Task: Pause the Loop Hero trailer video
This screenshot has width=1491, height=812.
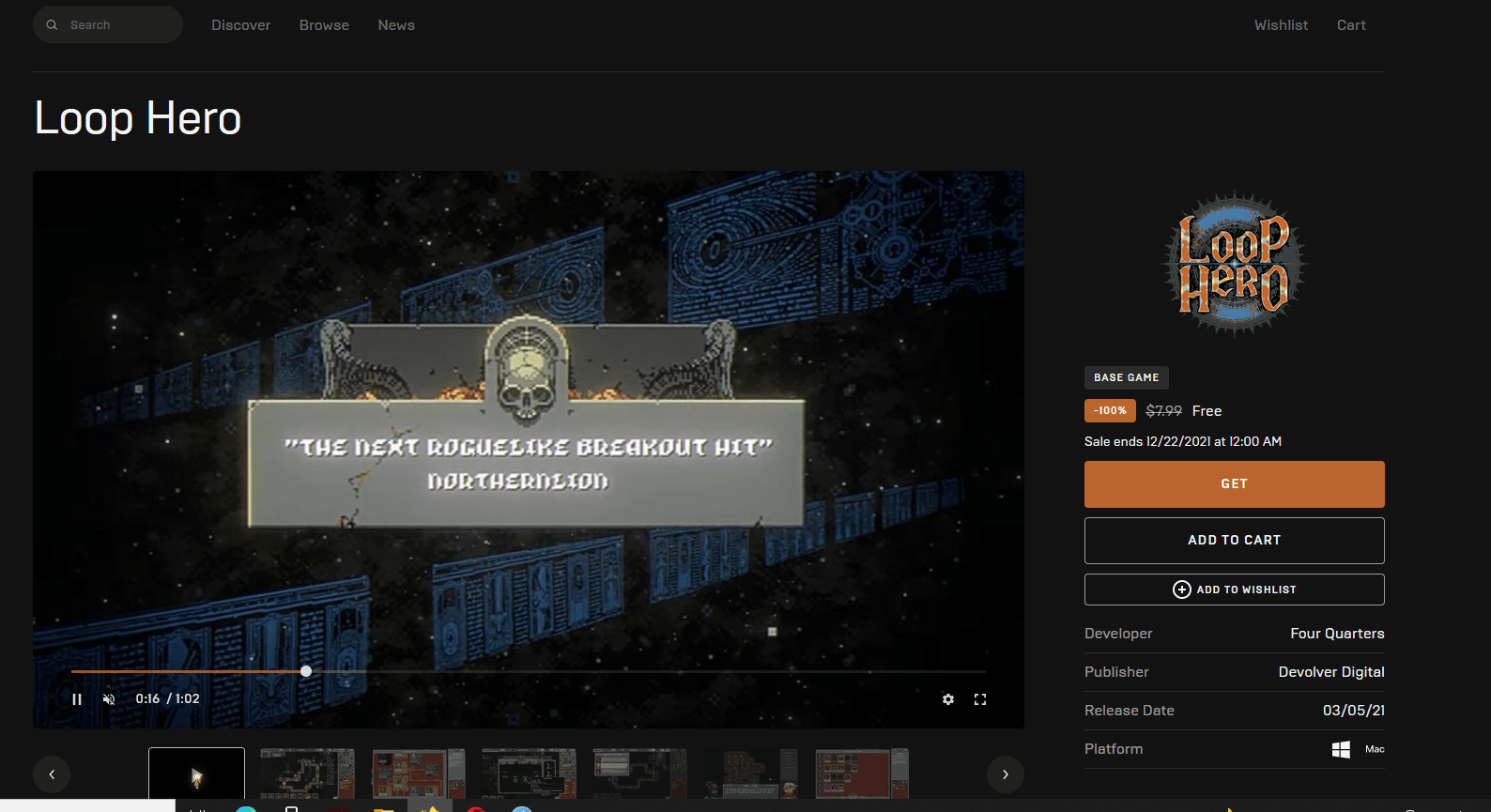Action: (x=77, y=699)
